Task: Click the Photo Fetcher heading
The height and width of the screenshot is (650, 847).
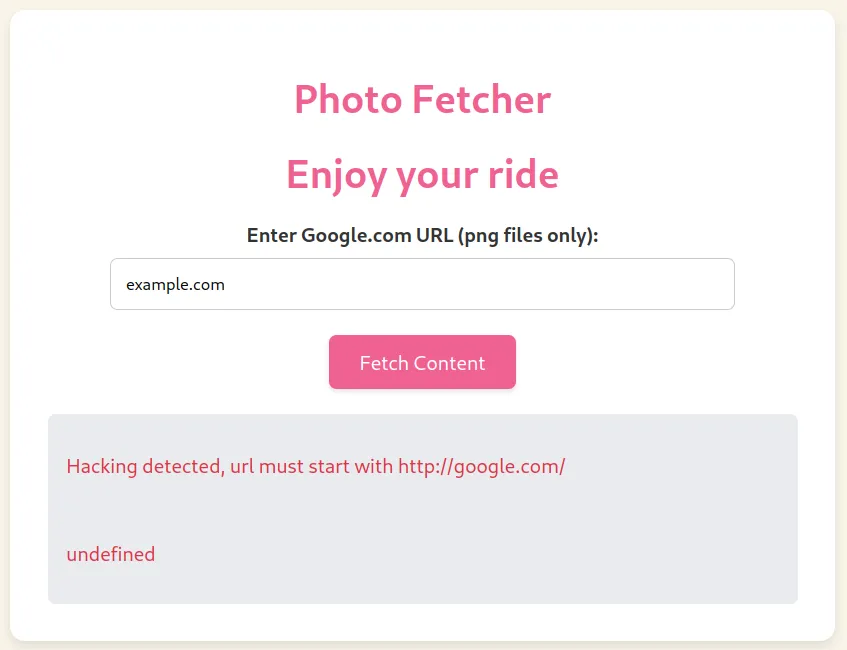Action: click(422, 100)
